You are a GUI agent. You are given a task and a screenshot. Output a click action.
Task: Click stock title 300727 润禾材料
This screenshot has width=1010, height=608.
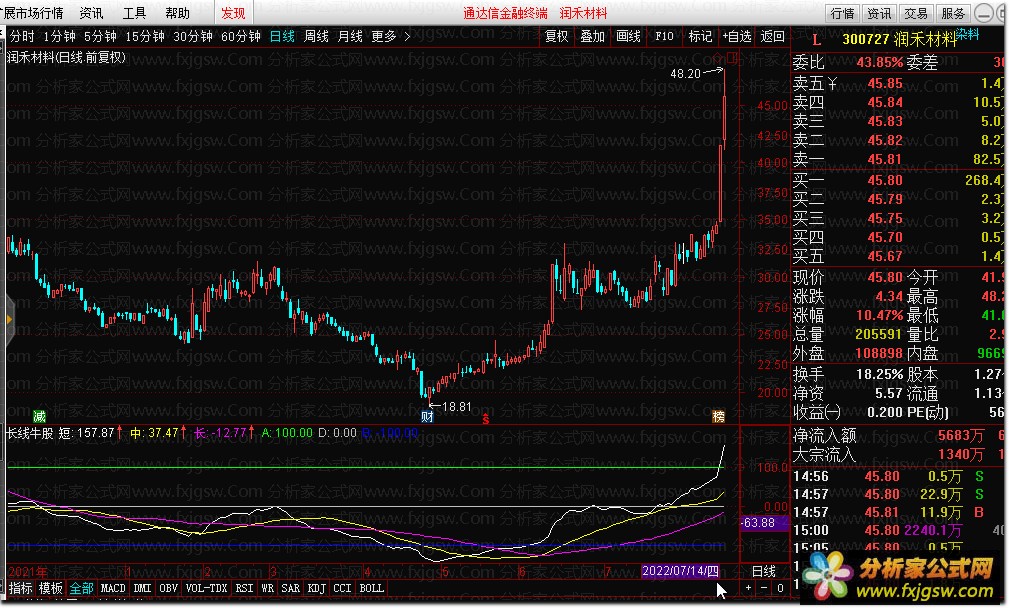coord(899,39)
